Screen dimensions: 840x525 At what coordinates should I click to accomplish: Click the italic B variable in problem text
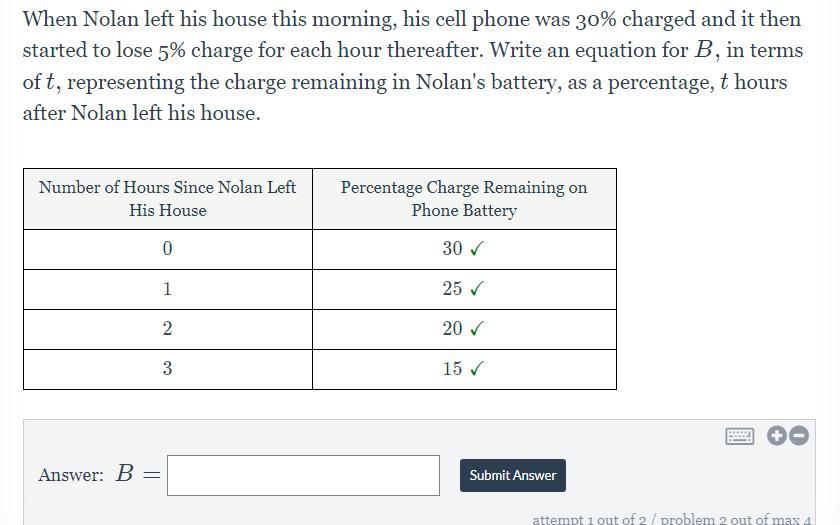click(x=703, y=50)
